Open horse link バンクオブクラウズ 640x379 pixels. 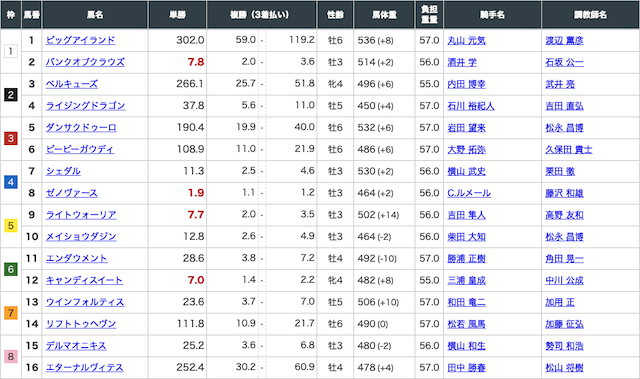(x=85, y=62)
